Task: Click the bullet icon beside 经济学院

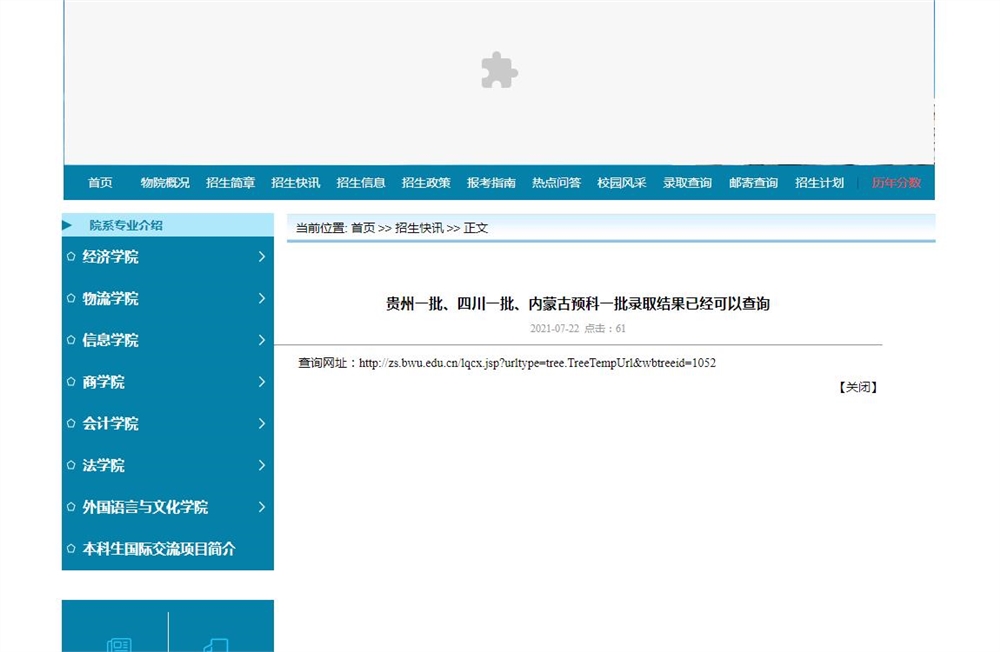Action: (71, 256)
